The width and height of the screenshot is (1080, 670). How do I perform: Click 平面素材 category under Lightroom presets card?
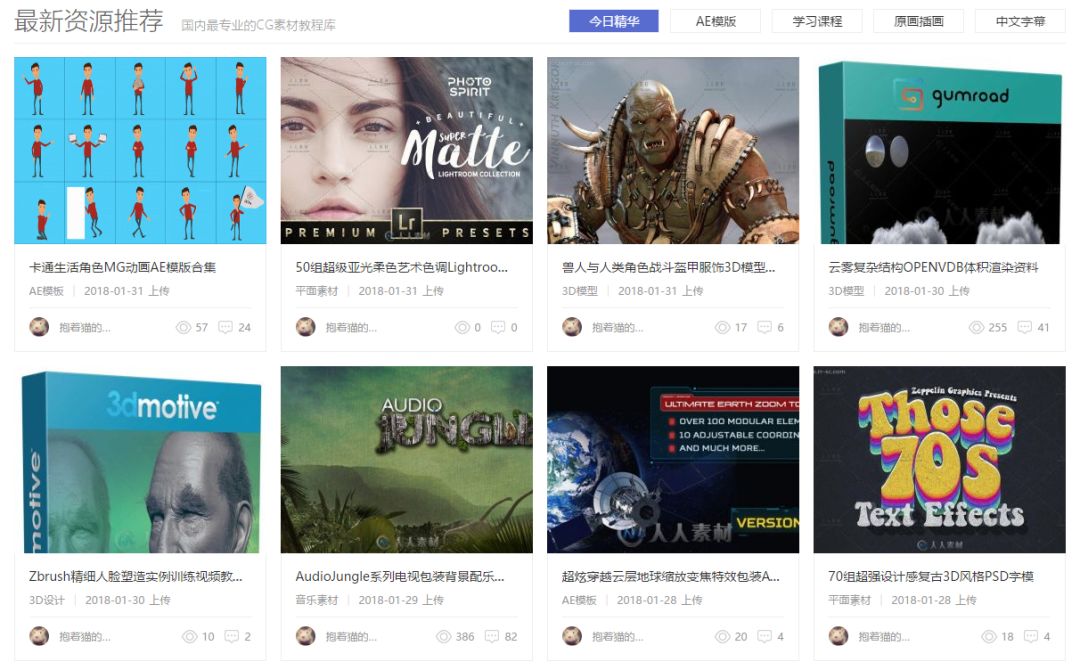pyautogui.click(x=317, y=291)
